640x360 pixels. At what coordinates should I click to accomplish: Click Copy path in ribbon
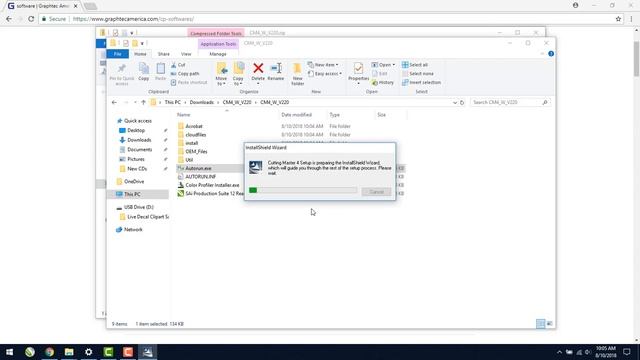click(x=185, y=73)
